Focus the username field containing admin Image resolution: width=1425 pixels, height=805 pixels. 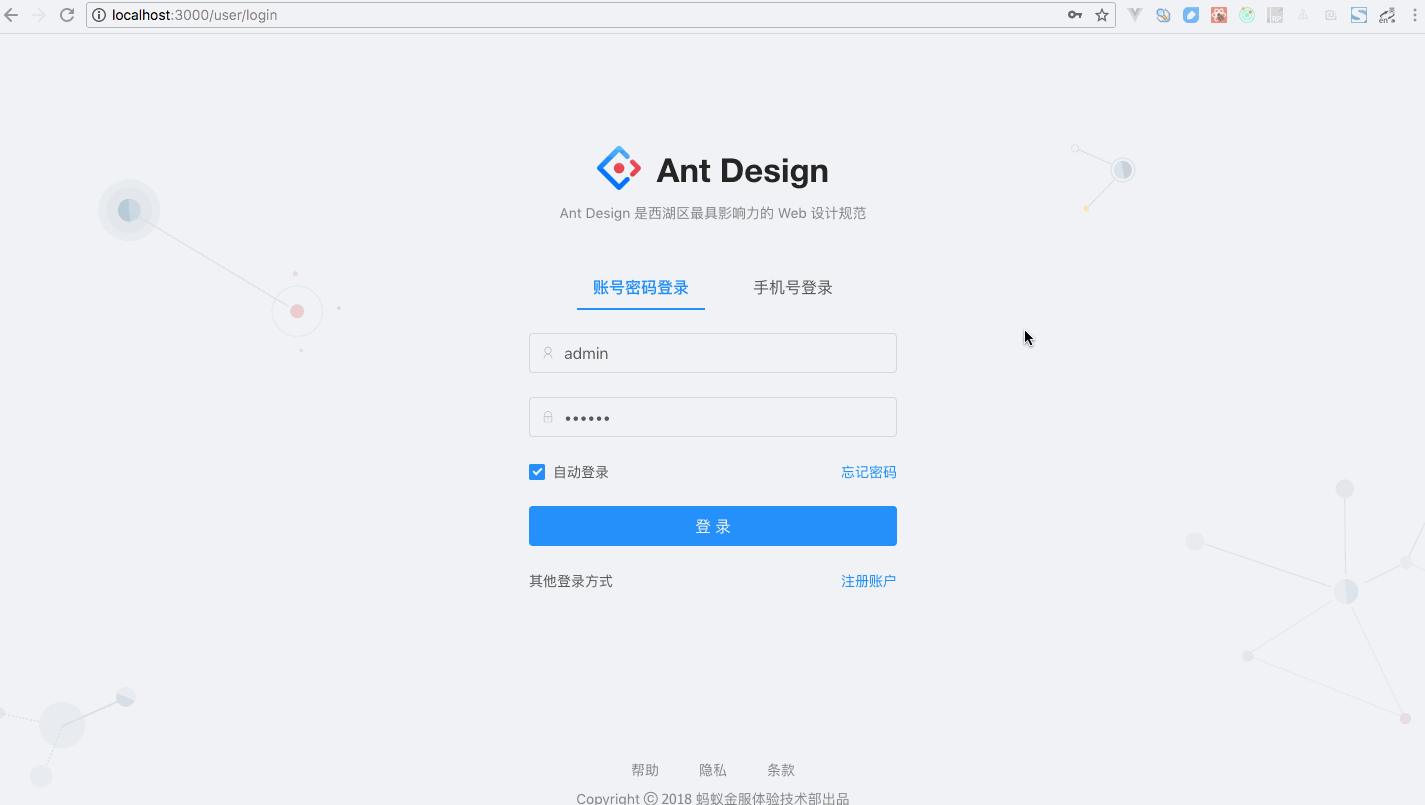713,353
